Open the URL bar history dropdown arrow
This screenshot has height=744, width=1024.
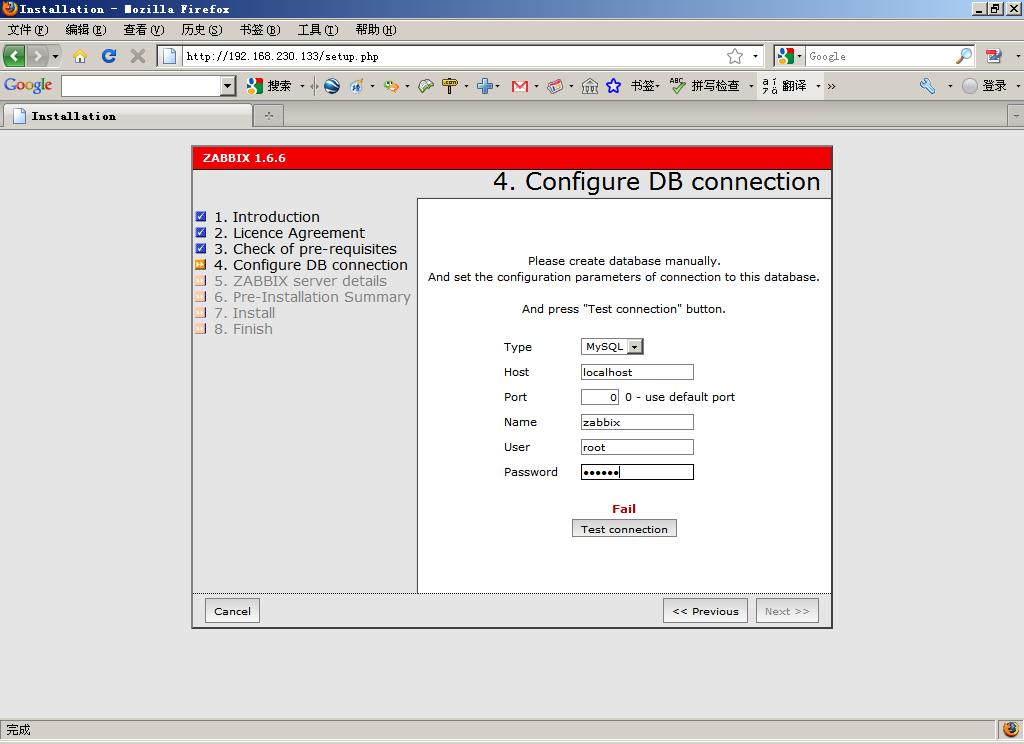[x=755, y=56]
